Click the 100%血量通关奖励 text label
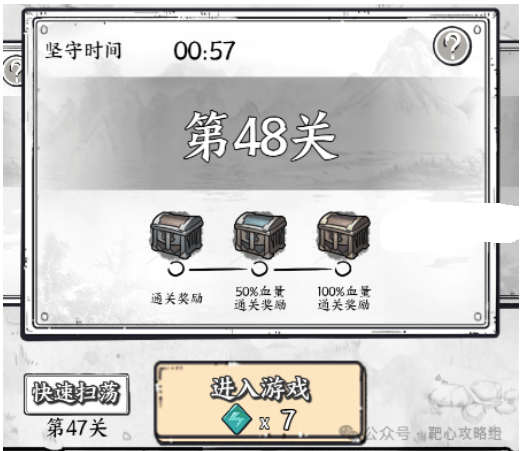528x451 pixels. (x=344, y=298)
